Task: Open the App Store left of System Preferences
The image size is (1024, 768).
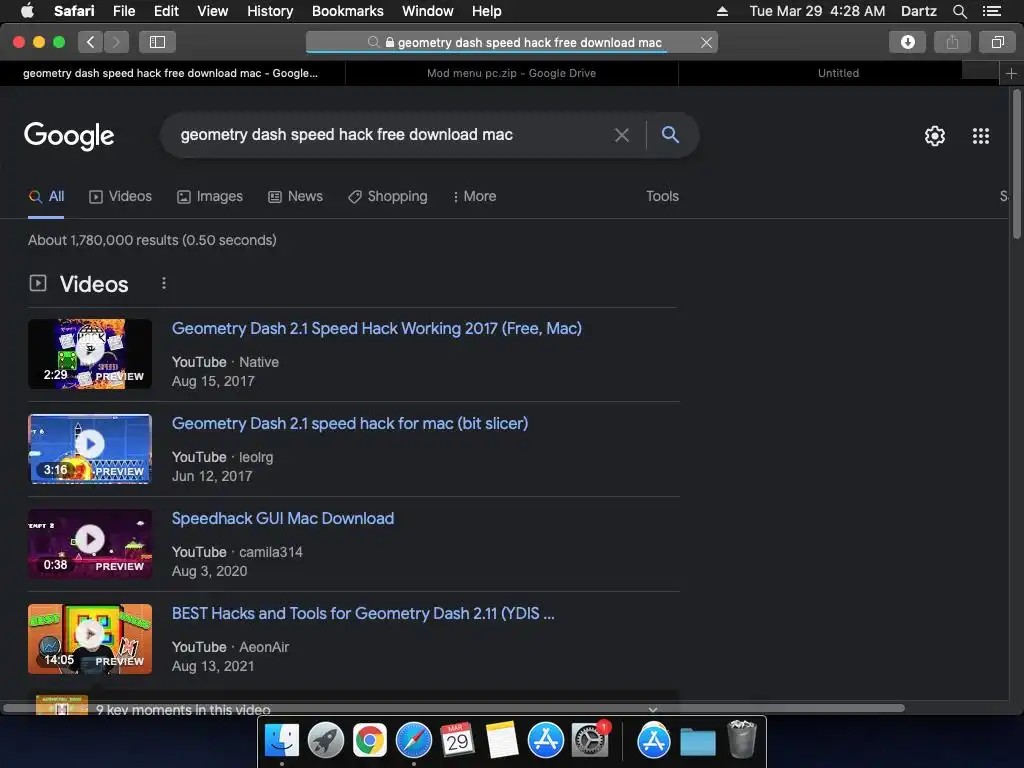Action: (x=545, y=741)
